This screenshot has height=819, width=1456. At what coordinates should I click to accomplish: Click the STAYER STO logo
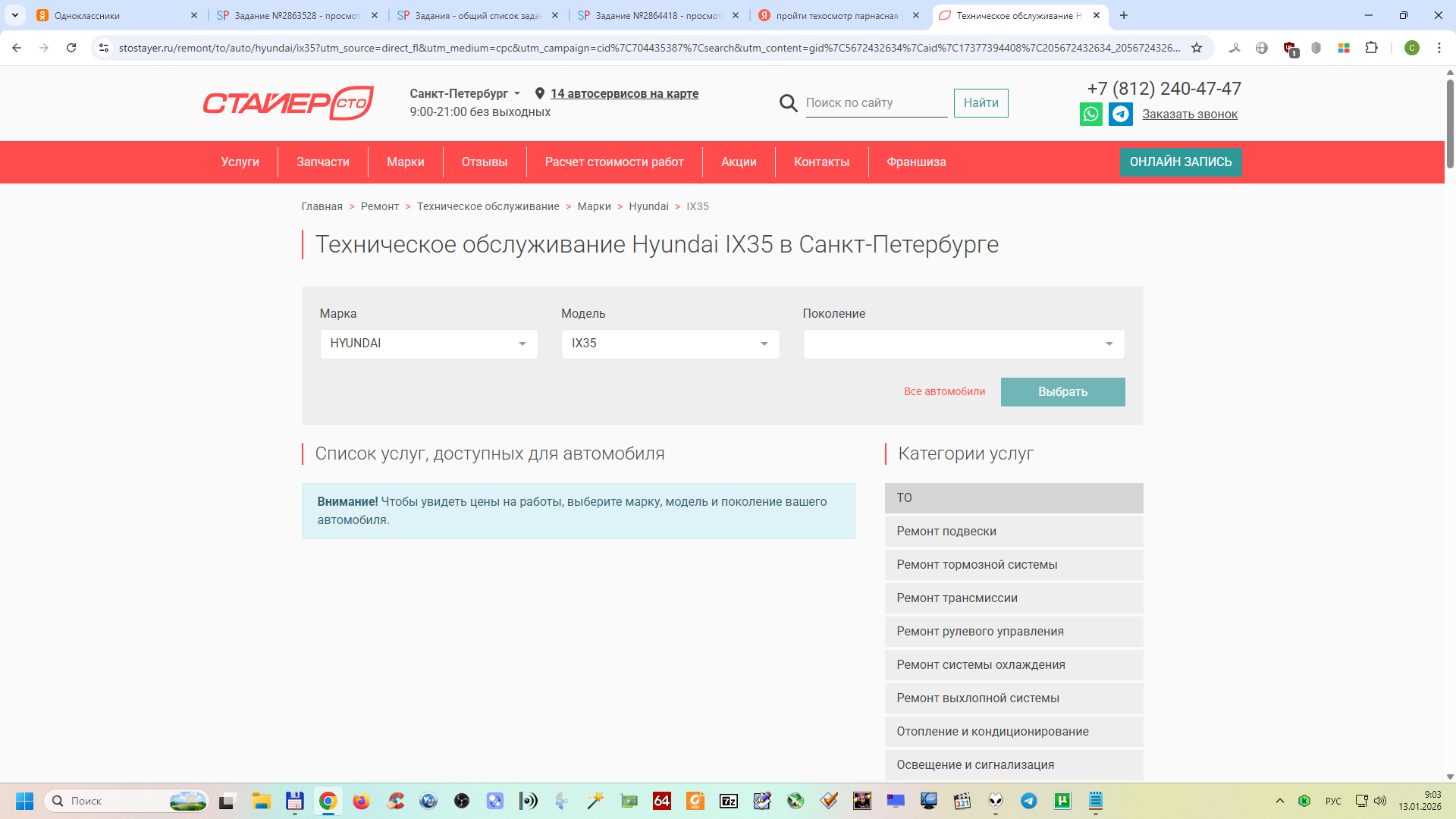click(288, 103)
